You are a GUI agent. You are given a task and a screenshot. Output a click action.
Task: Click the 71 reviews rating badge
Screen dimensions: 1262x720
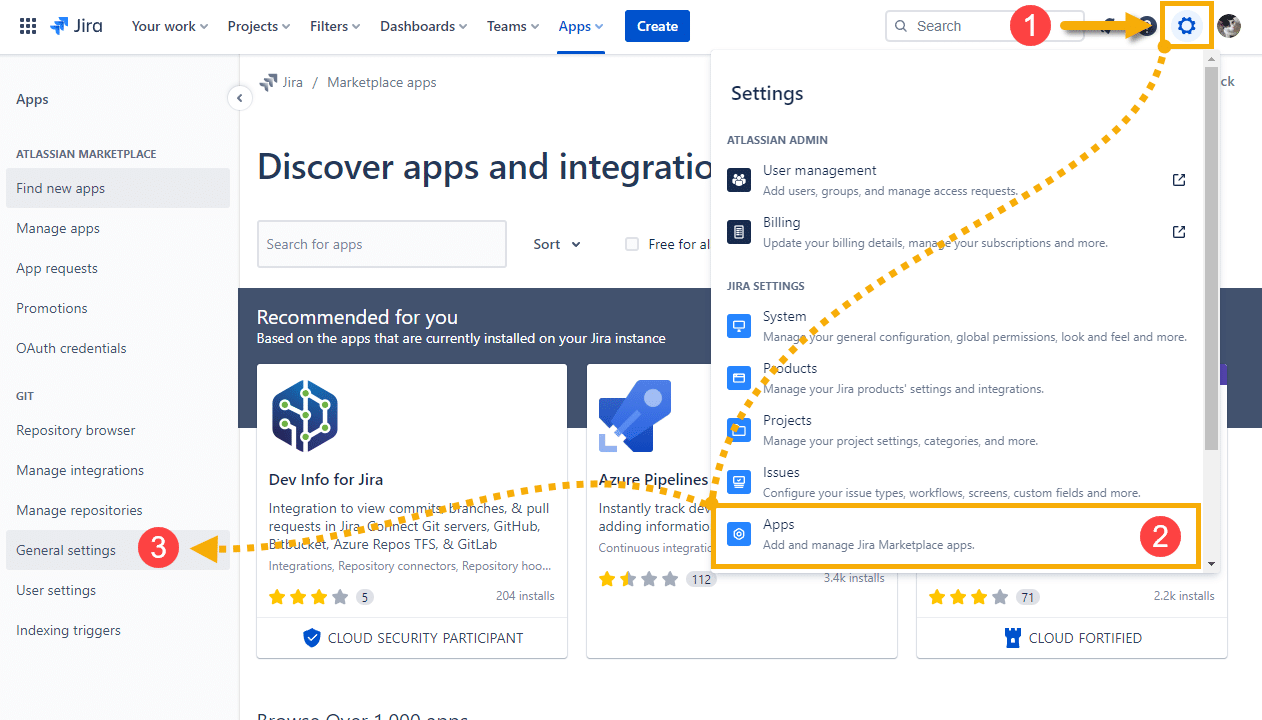click(1027, 597)
